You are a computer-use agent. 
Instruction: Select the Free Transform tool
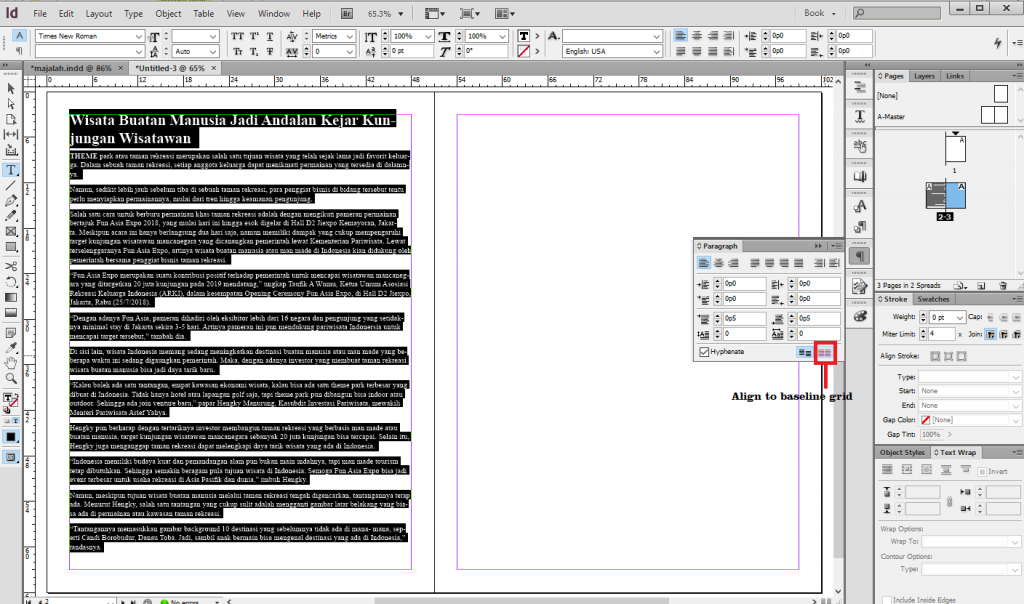pos(11,282)
